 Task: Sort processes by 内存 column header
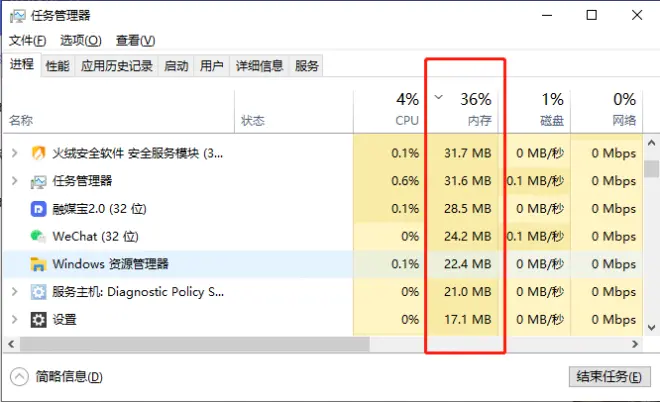465,110
